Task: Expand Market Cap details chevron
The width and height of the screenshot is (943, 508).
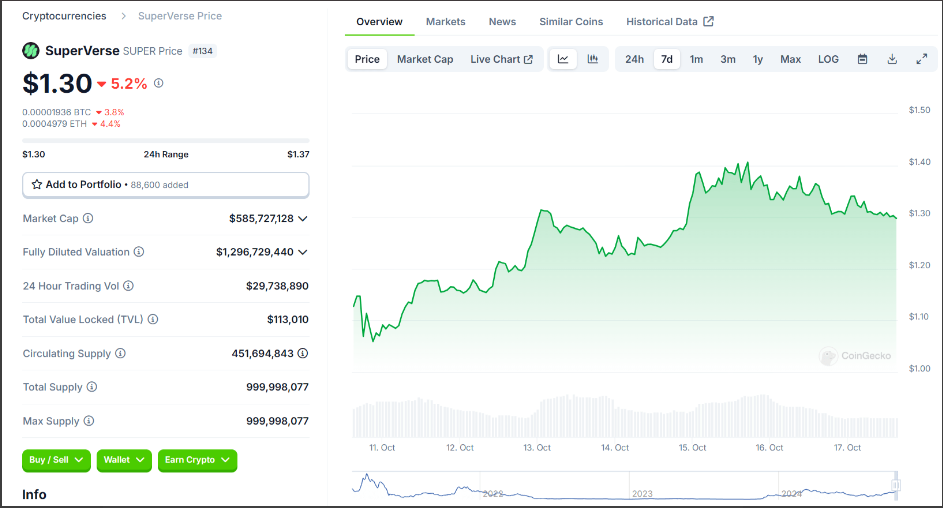Action: (x=303, y=218)
